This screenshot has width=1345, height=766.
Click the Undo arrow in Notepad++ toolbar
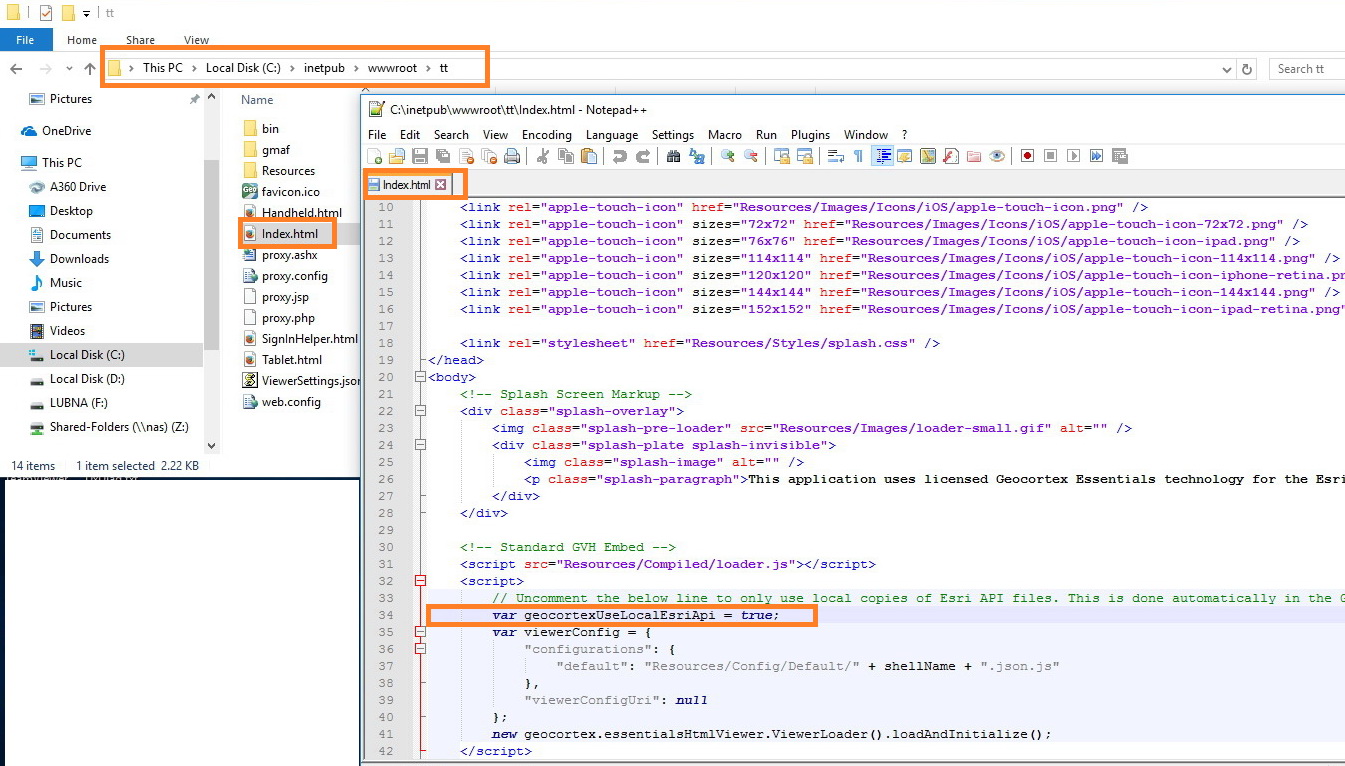pyautogui.click(x=619, y=156)
